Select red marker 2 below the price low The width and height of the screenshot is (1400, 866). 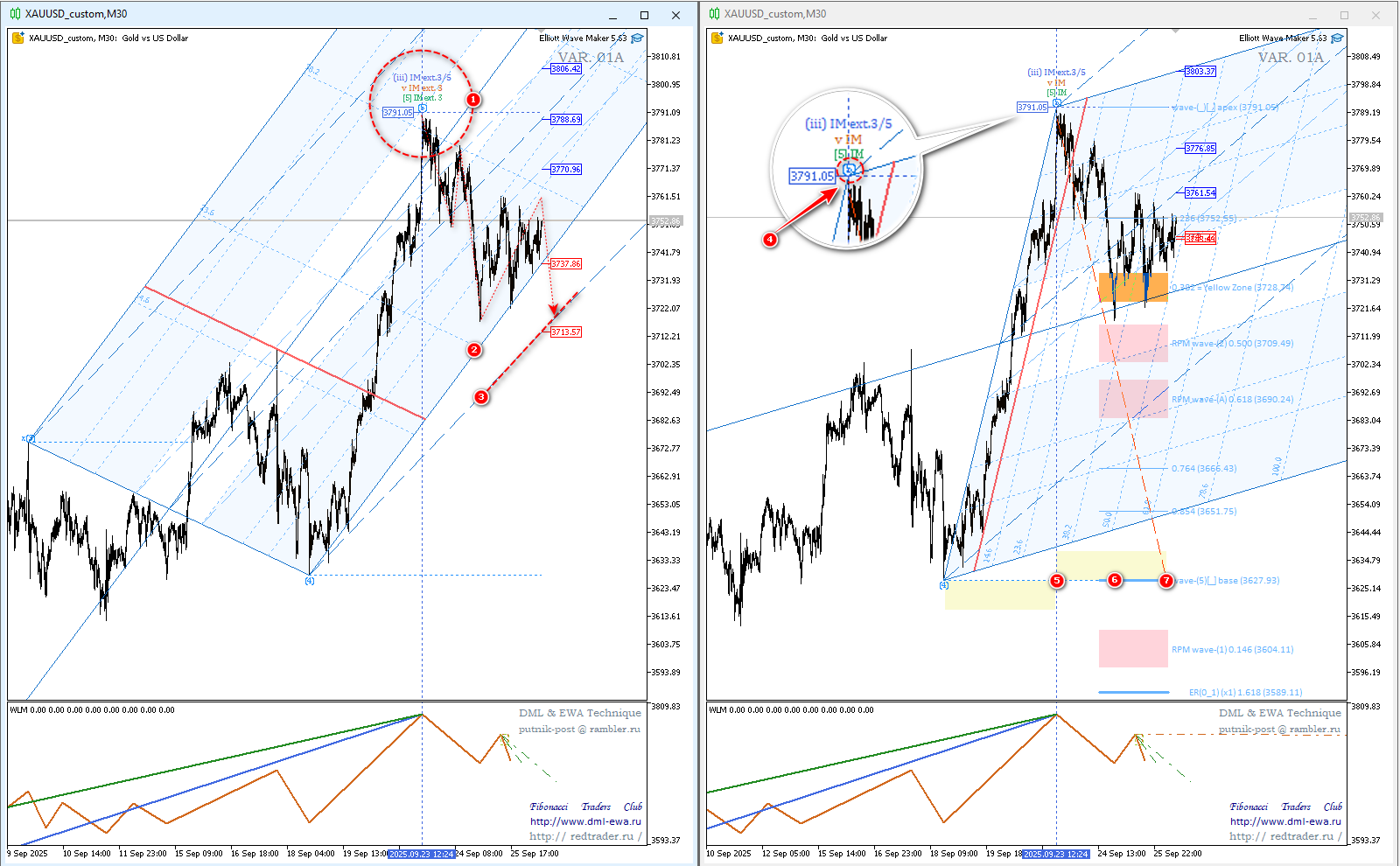474,350
